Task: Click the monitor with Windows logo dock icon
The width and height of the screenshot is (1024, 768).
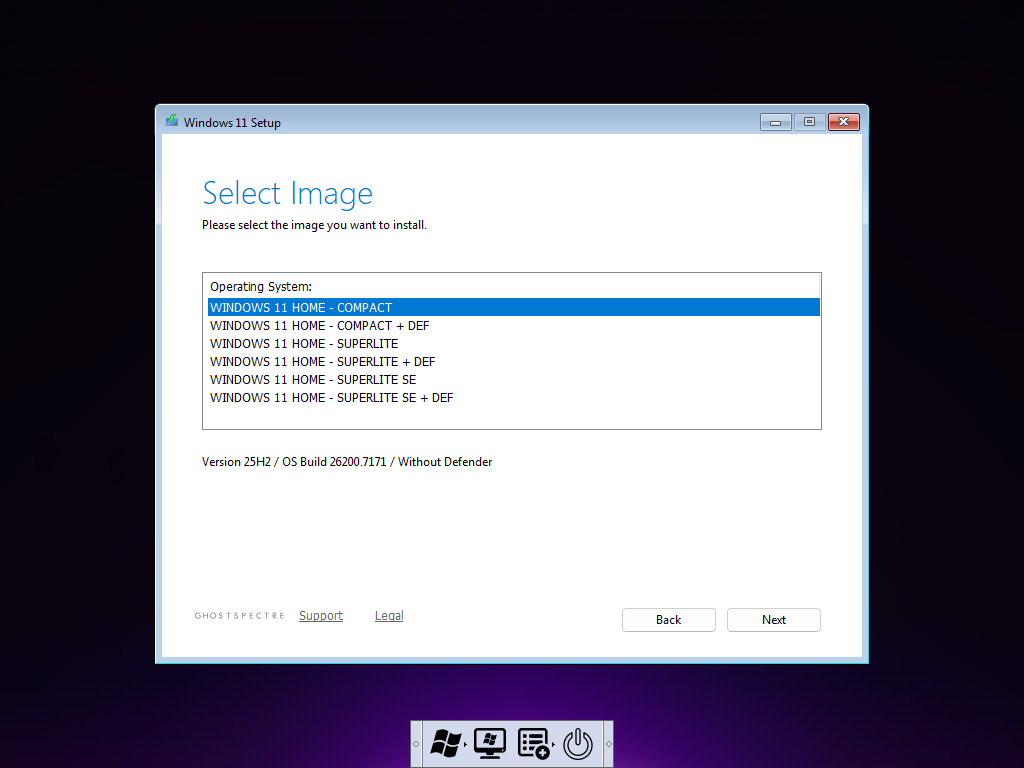Action: pyautogui.click(x=490, y=743)
